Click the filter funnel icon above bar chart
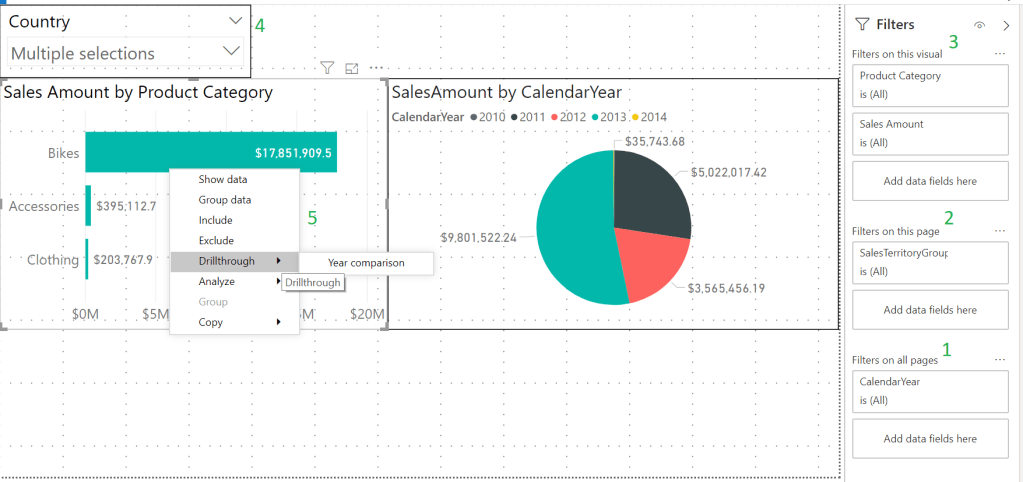The image size is (1023, 482). tap(327, 68)
